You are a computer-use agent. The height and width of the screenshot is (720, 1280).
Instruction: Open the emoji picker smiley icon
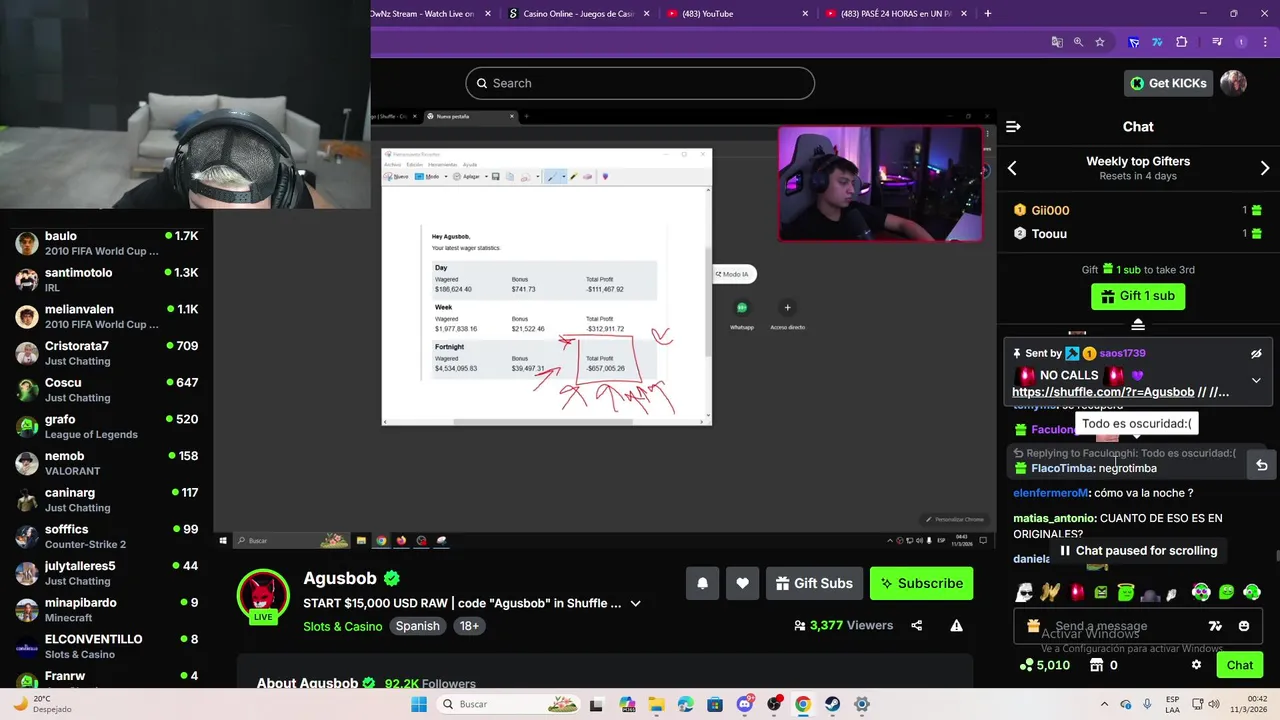pyautogui.click(x=1244, y=626)
